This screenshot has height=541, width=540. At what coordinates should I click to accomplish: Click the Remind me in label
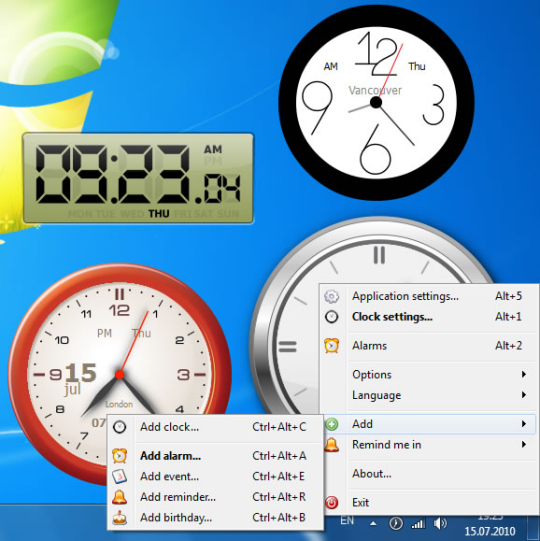tap(387, 445)
